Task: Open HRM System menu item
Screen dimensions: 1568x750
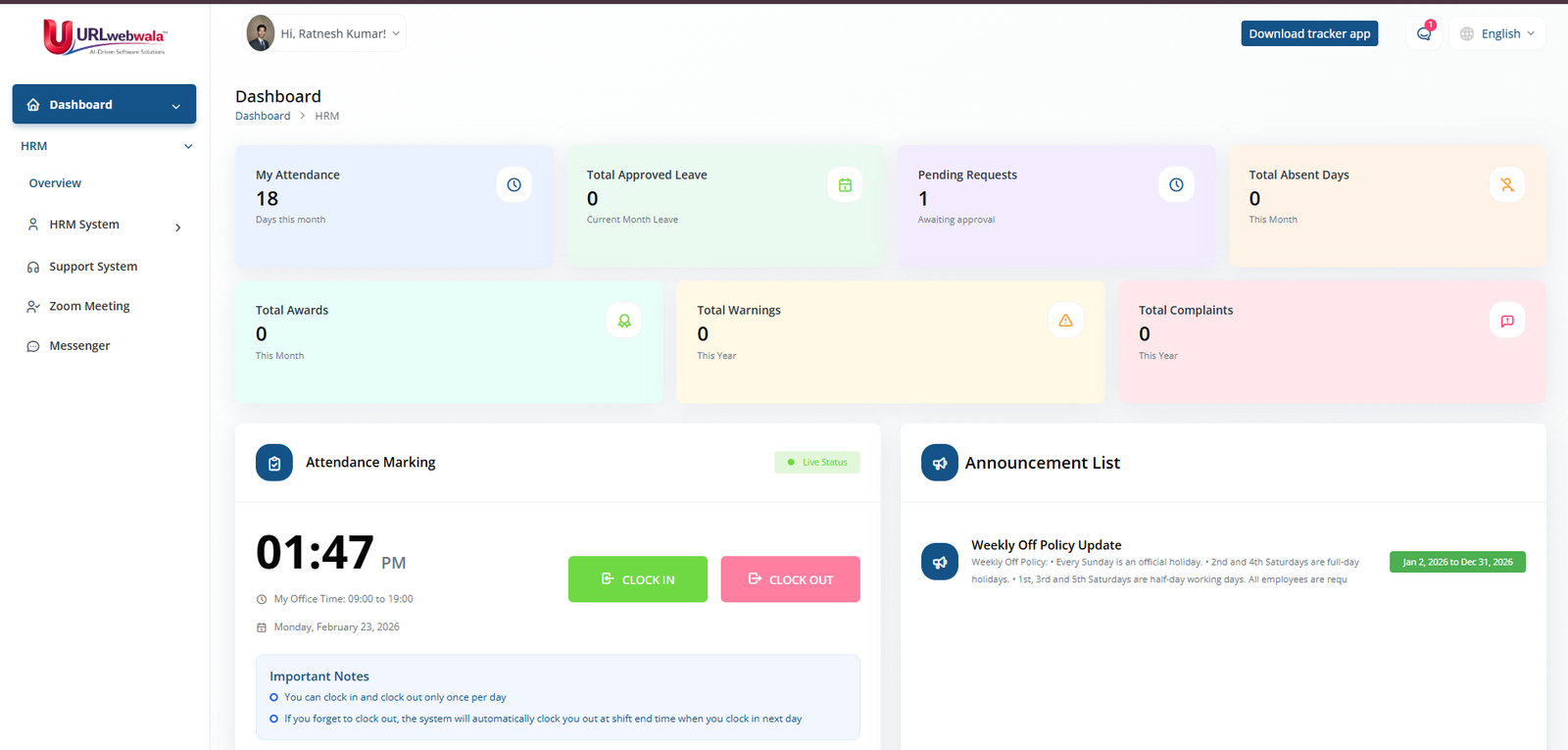Action: coord(104,225)
